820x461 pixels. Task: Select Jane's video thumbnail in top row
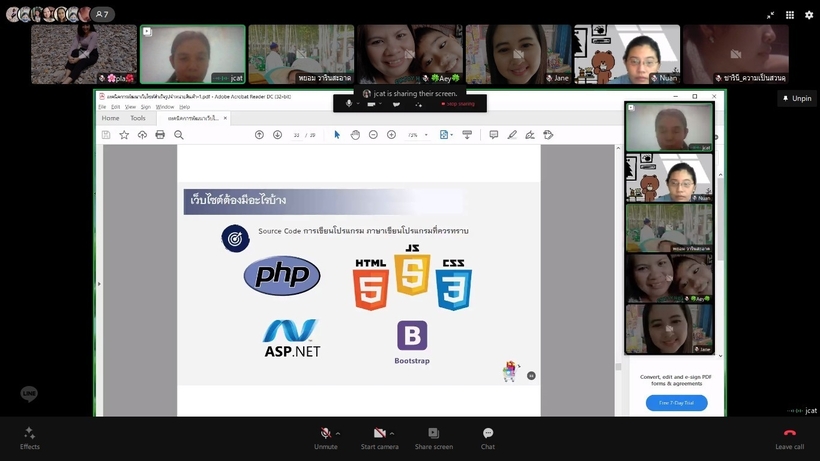[518, 54]
